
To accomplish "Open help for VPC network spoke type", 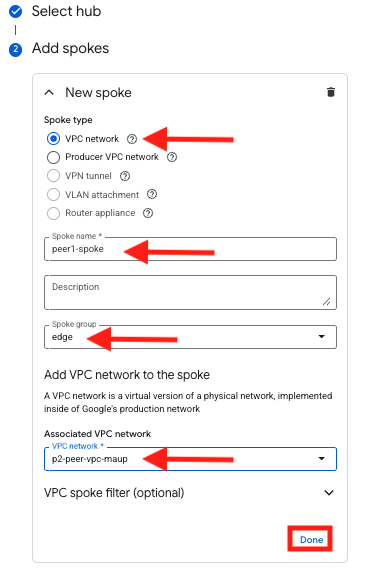I will 132,139.
